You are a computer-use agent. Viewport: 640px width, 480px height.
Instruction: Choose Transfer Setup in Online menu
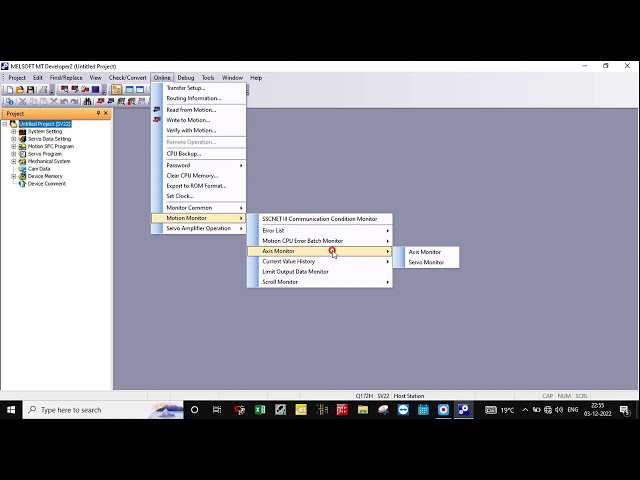click(198, 88)
